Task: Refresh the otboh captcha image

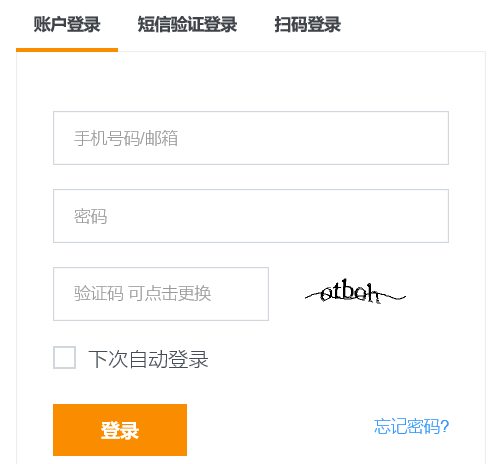Action: point(355,292)
